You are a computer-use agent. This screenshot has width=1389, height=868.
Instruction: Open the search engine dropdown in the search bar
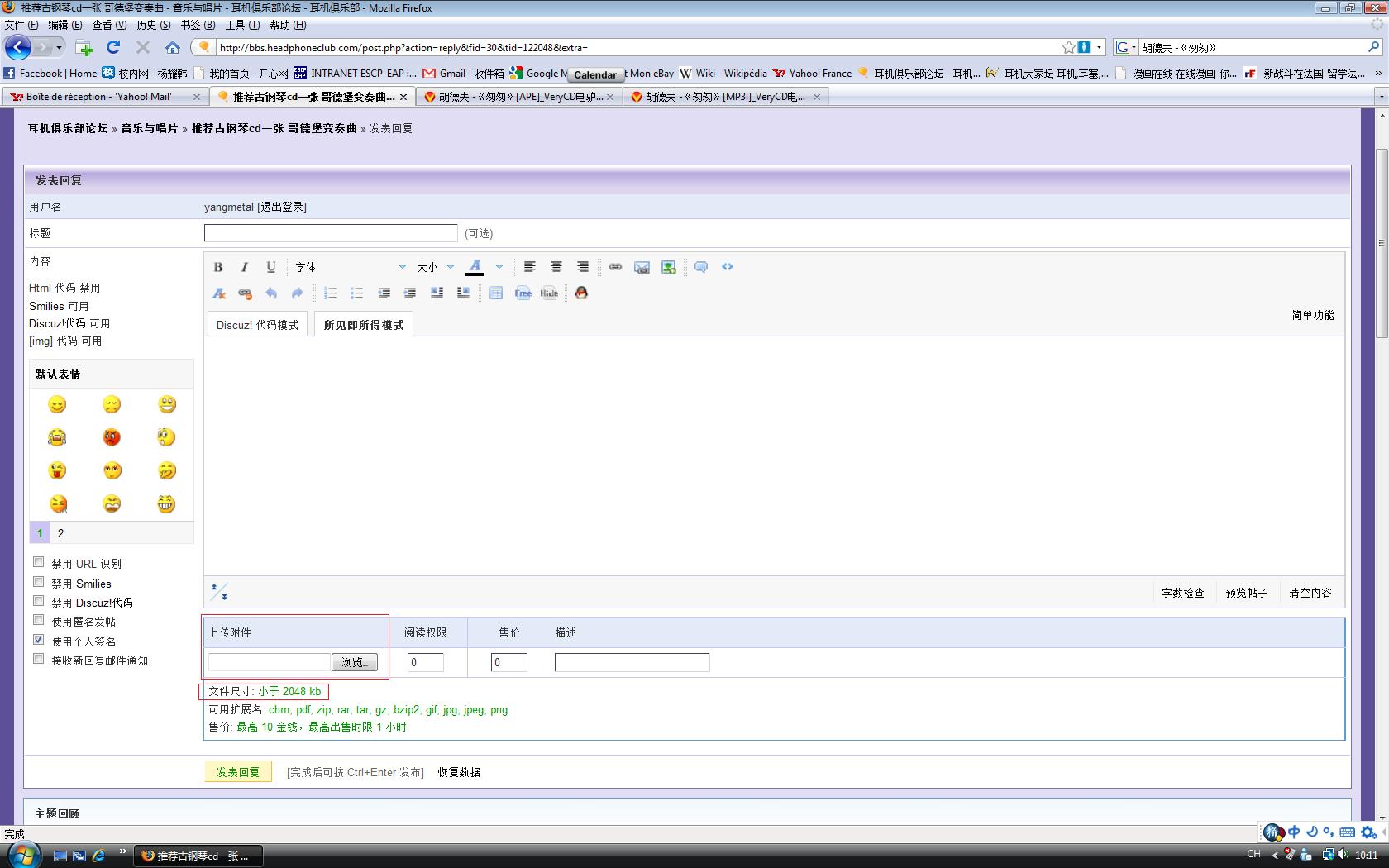pyautogui.click(x=1126, y=47)
